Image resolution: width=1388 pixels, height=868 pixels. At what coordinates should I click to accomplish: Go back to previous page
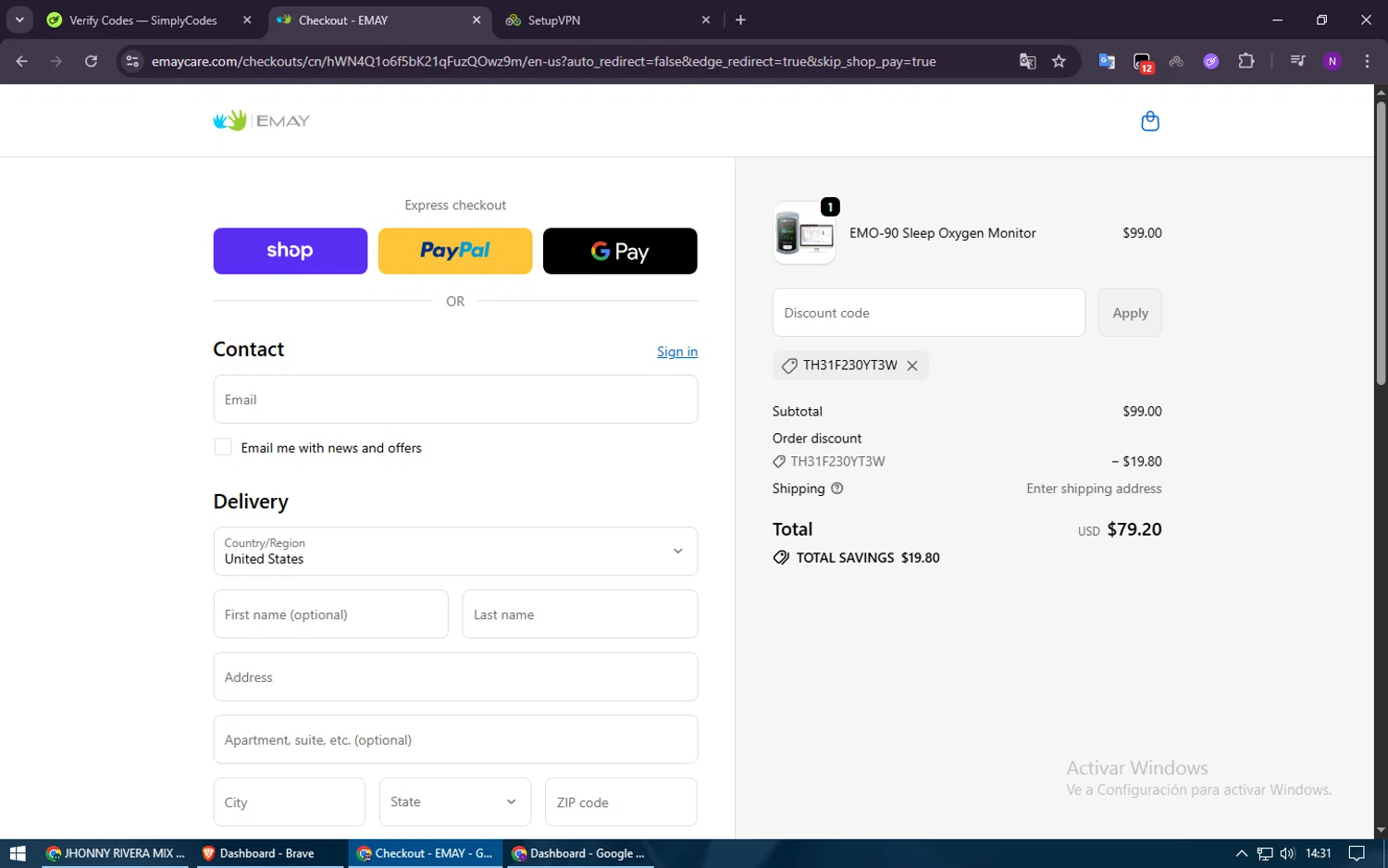[22, 61]
